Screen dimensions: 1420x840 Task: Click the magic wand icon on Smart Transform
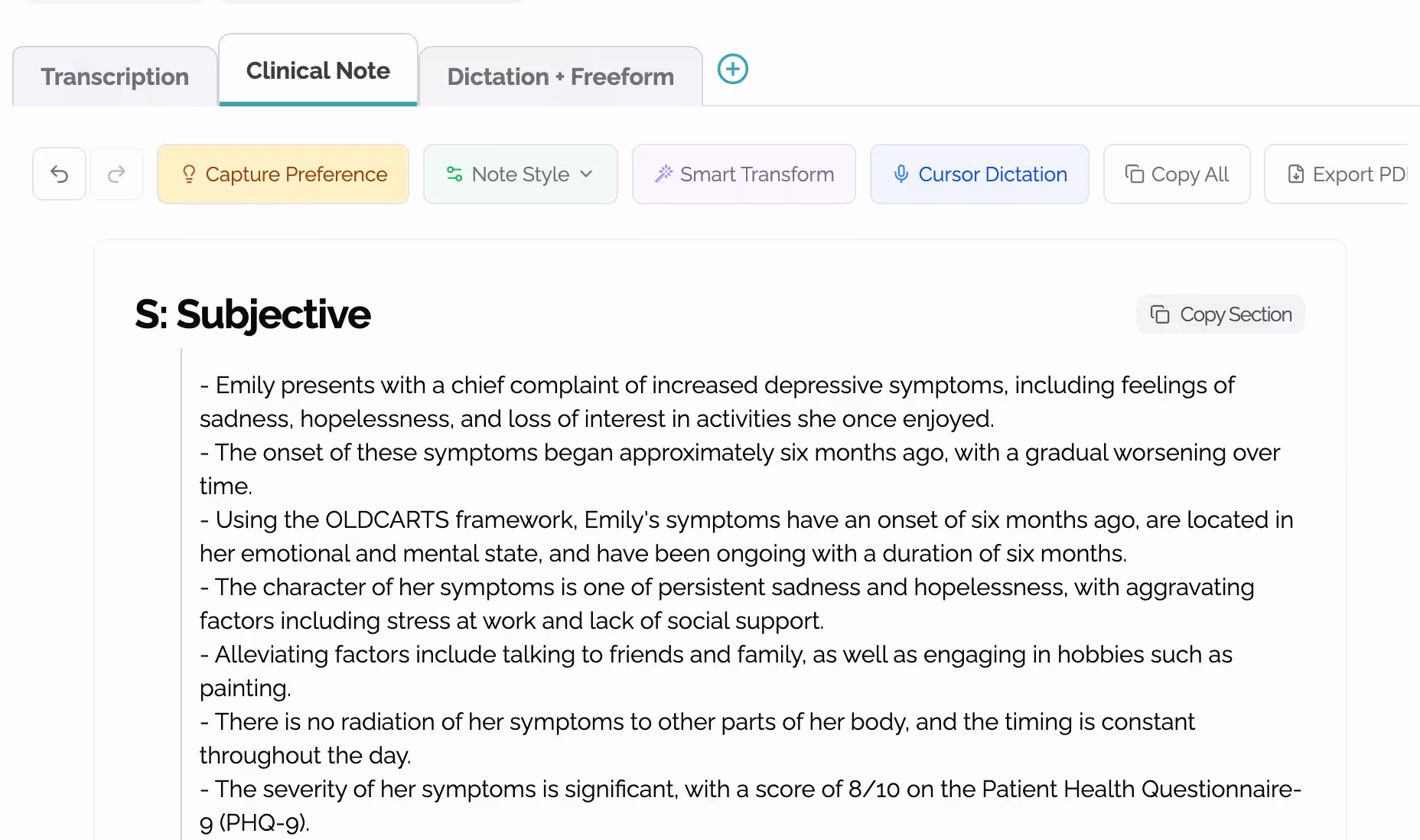click(x=665, y=174)
